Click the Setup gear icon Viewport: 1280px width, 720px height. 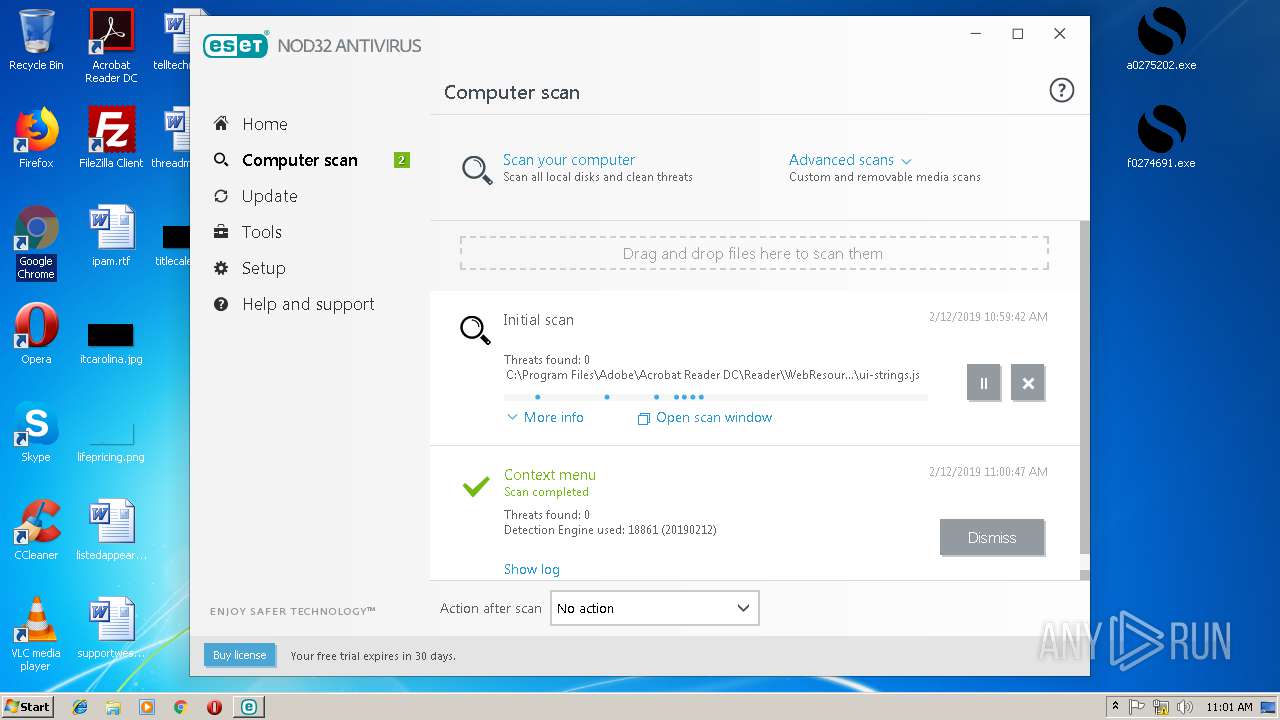221,268
